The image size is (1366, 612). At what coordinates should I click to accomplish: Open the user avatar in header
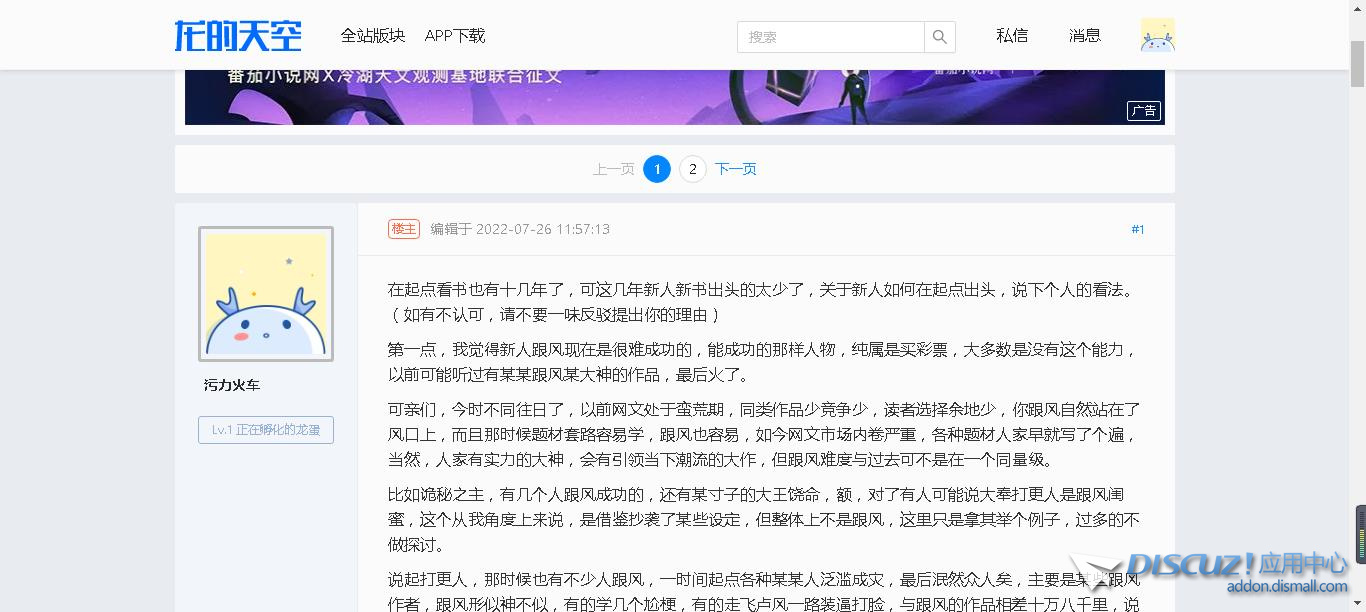[x=1158, y=35]
